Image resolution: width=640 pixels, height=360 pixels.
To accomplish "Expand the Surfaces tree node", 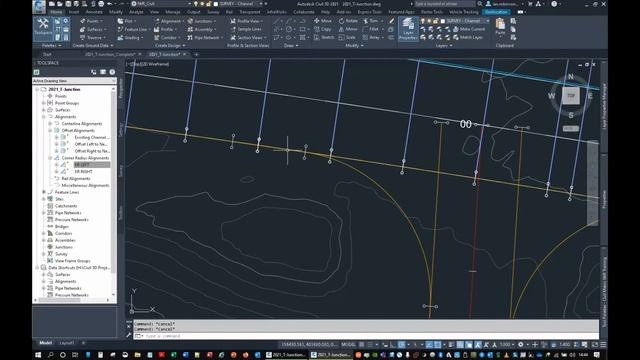I will point(44,110).
